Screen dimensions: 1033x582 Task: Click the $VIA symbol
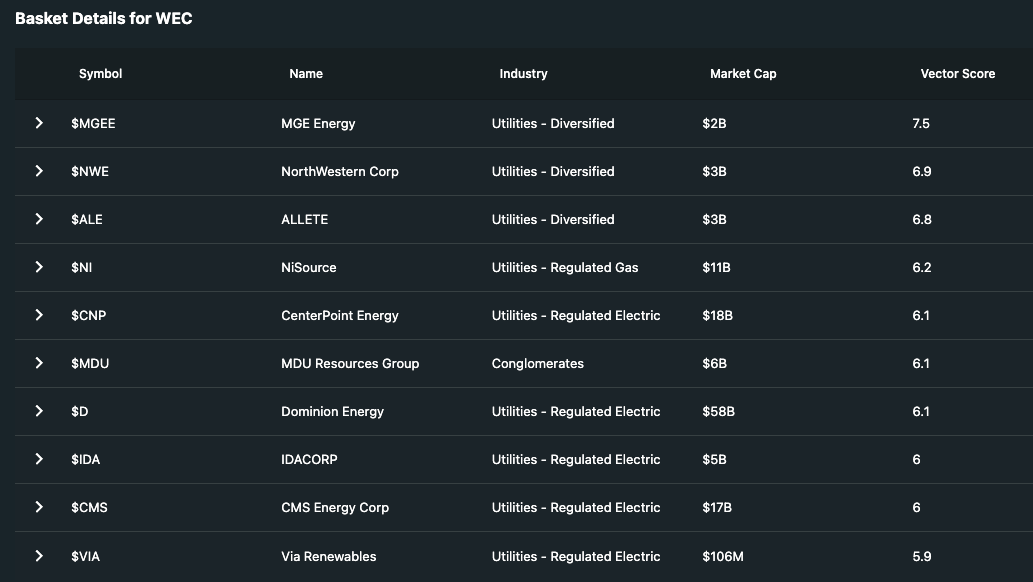pyautogui.click(x=85, y=556)
